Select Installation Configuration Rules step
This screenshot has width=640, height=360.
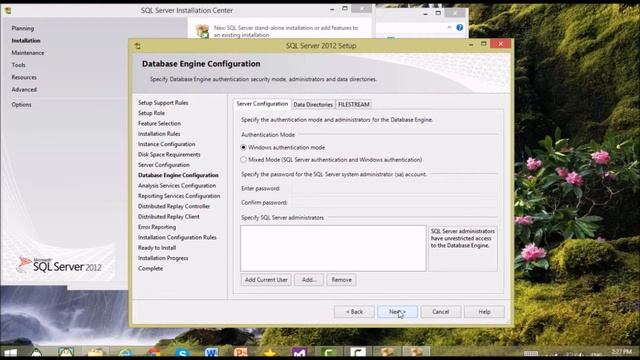[x=177, y=238]
